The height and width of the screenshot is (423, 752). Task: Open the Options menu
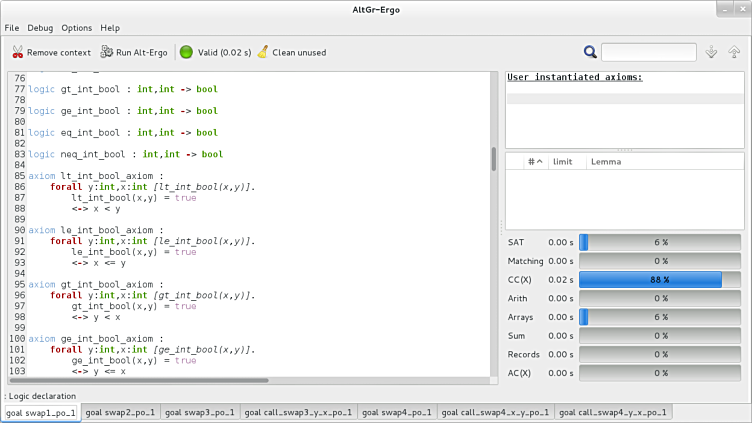click(77, 28)
